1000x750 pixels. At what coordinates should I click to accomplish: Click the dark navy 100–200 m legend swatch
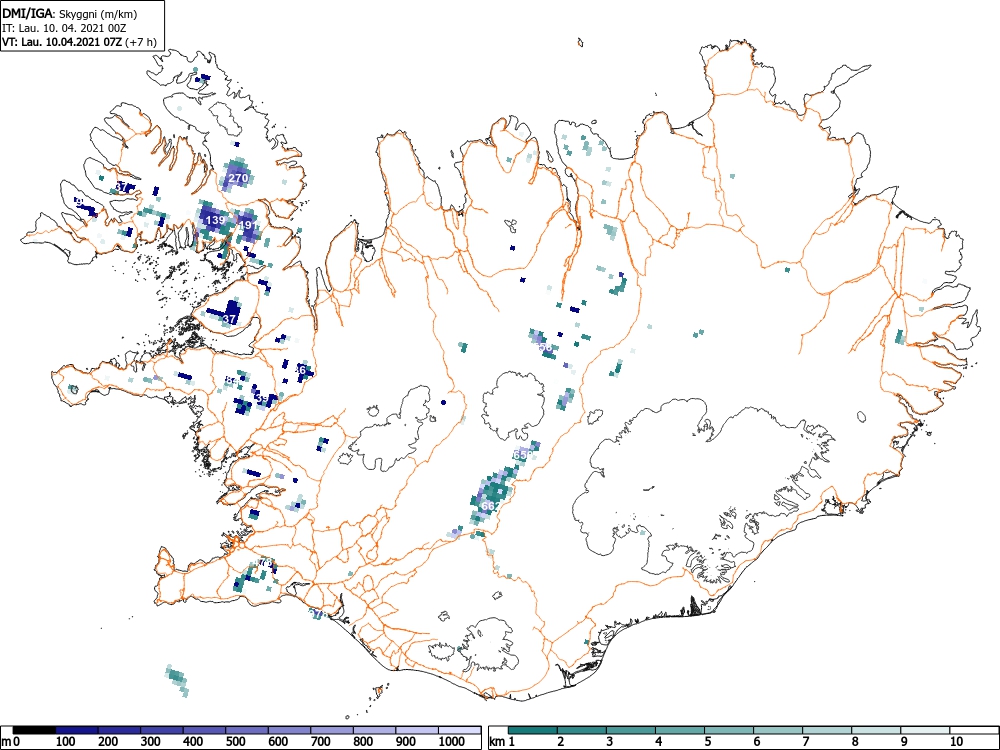[x=77, y=730]
